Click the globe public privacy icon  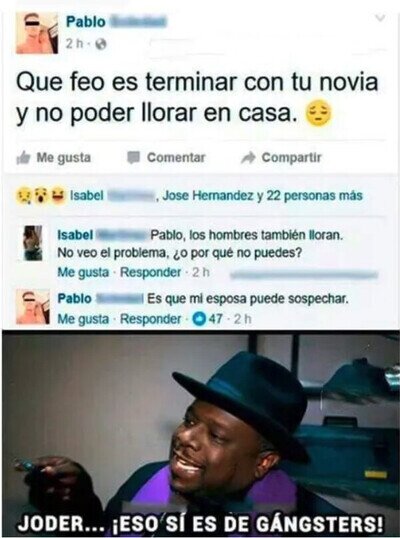point(101,44)
